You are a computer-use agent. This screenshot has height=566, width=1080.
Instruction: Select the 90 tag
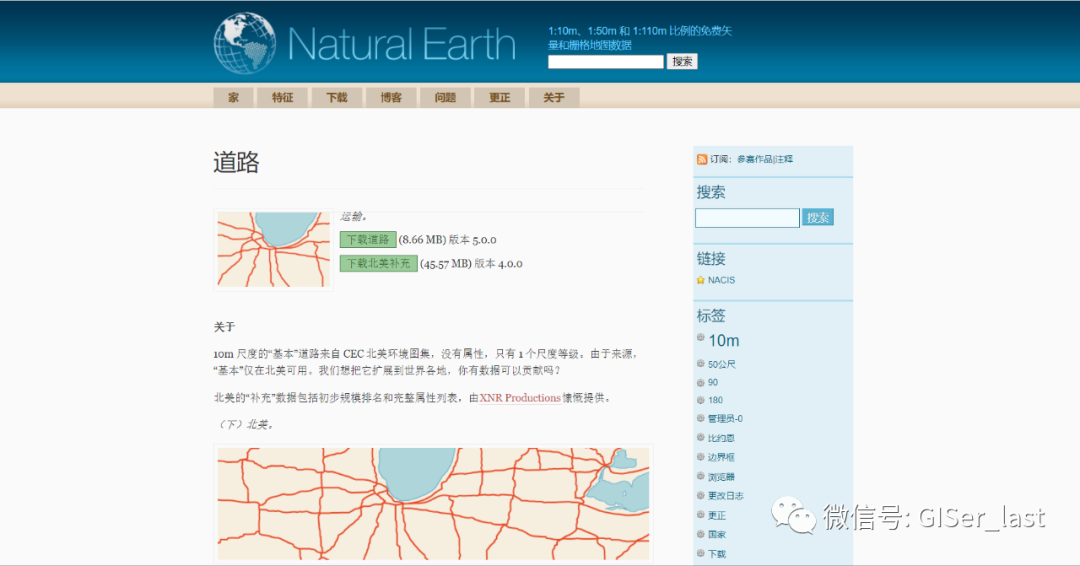pyautogui.click(x=713, y=382)
